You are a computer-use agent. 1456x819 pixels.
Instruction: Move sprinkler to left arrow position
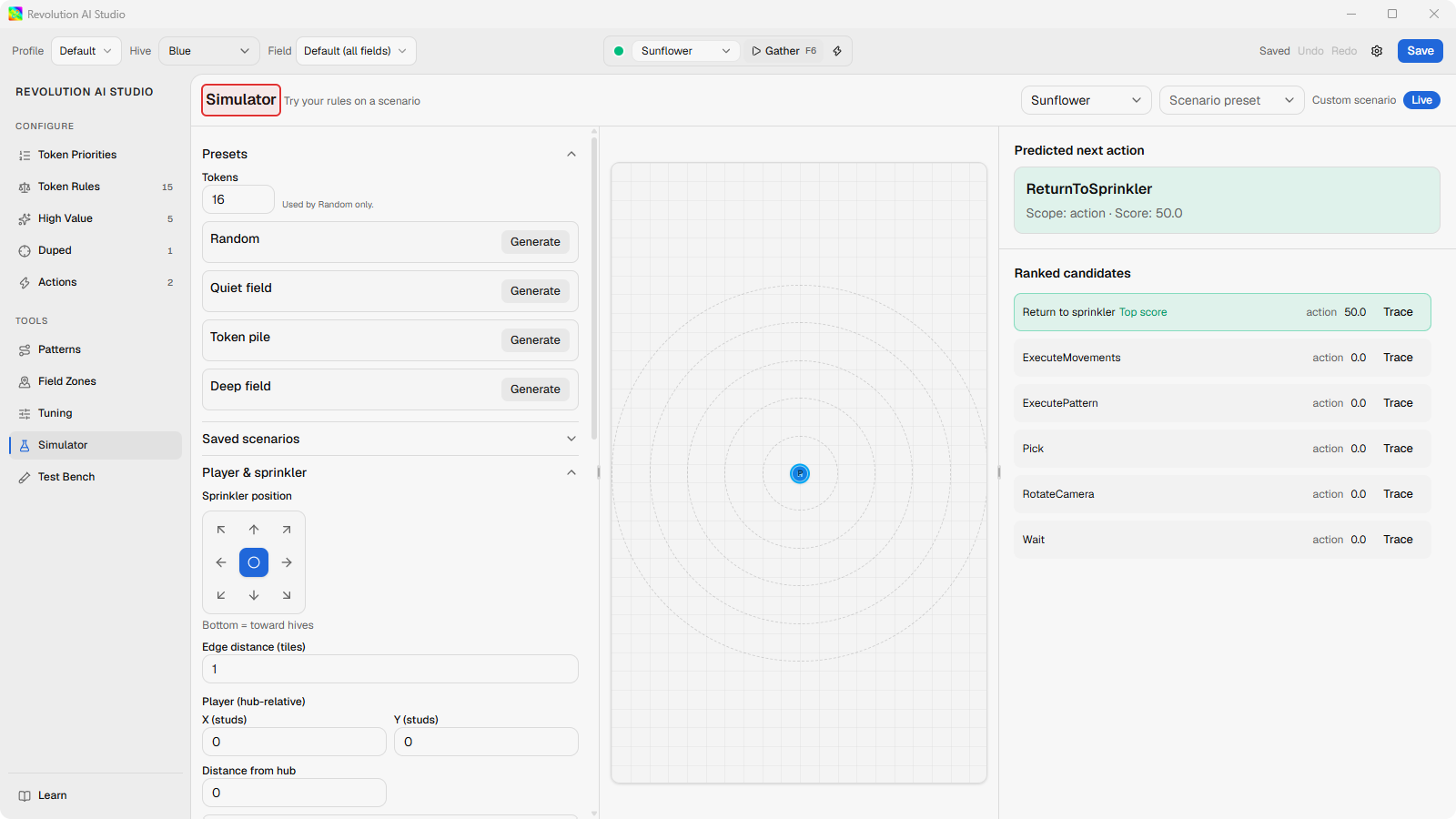221,562
